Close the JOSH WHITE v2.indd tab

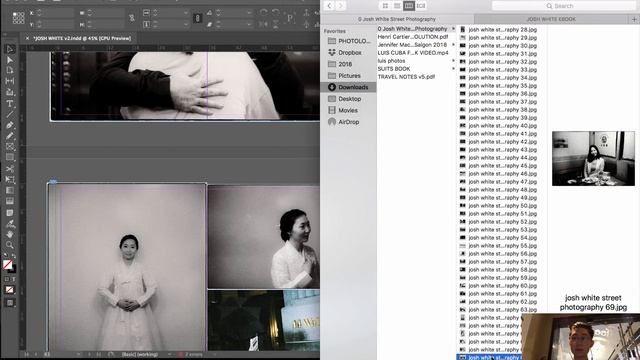pyautogui.click(x=27, y=38)
